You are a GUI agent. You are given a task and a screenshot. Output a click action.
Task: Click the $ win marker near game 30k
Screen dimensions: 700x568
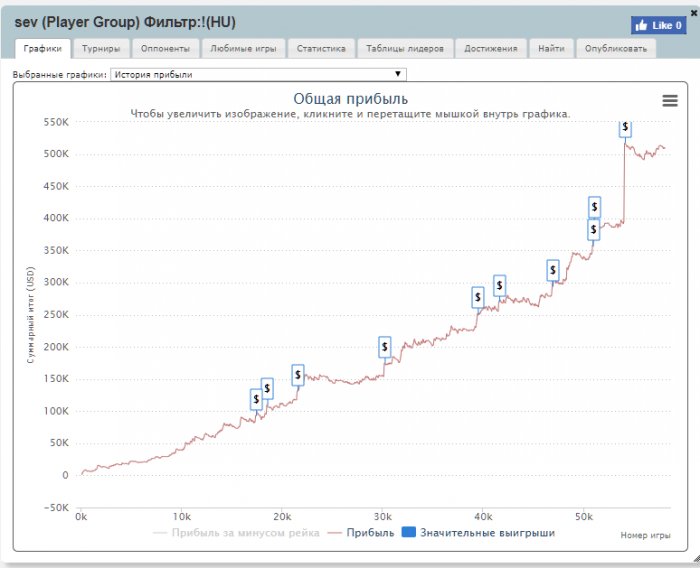pos(385,347)
